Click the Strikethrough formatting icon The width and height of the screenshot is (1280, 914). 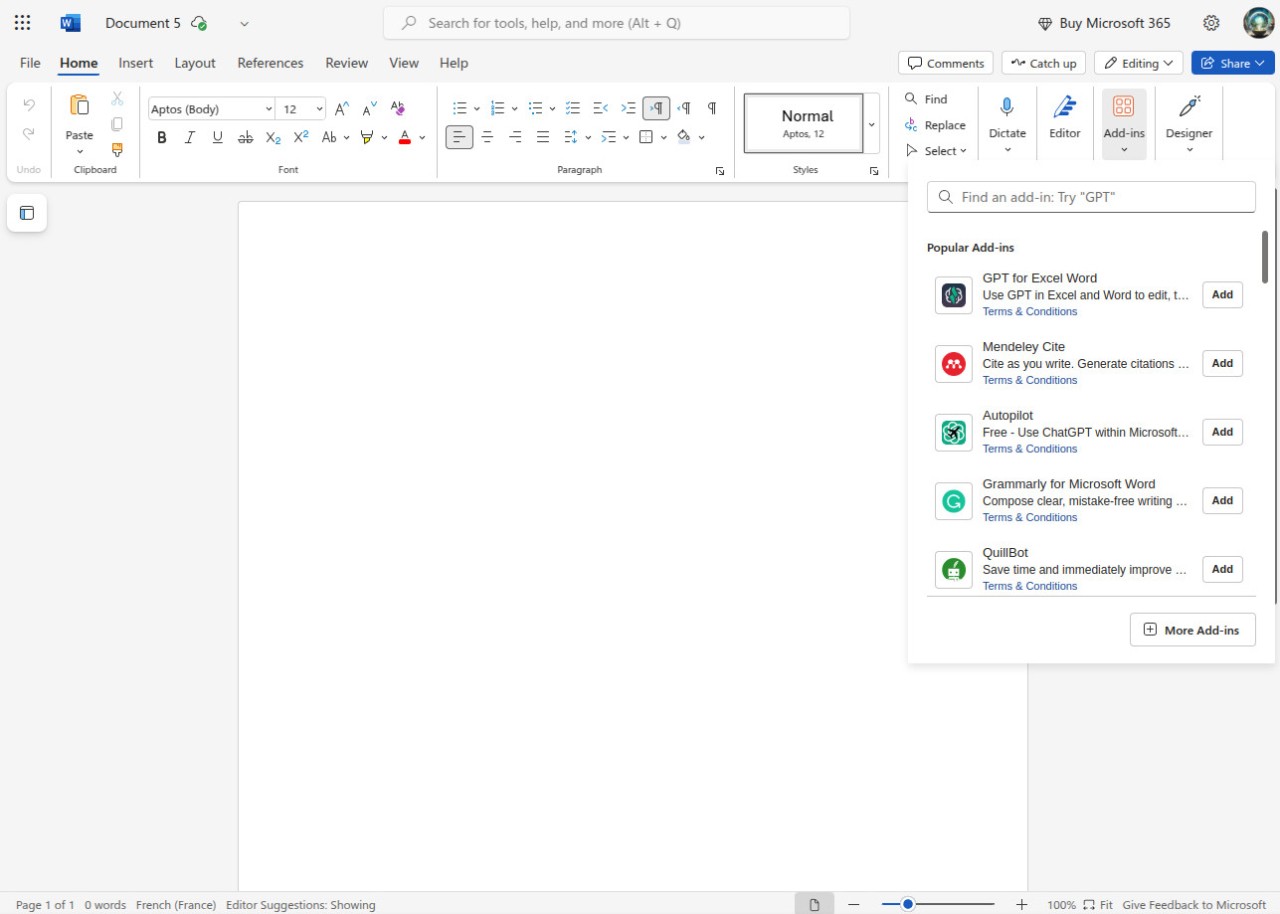[x=245, y=137]
